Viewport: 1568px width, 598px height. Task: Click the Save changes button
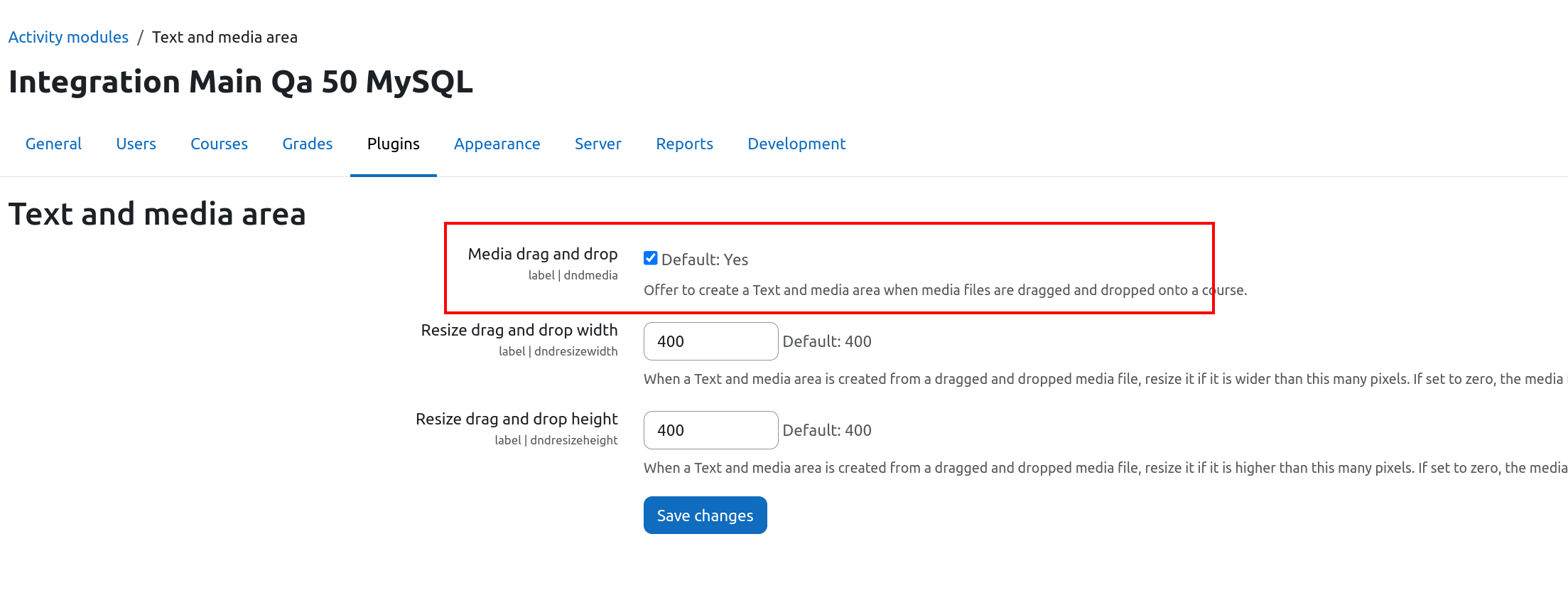coord(705,515)
